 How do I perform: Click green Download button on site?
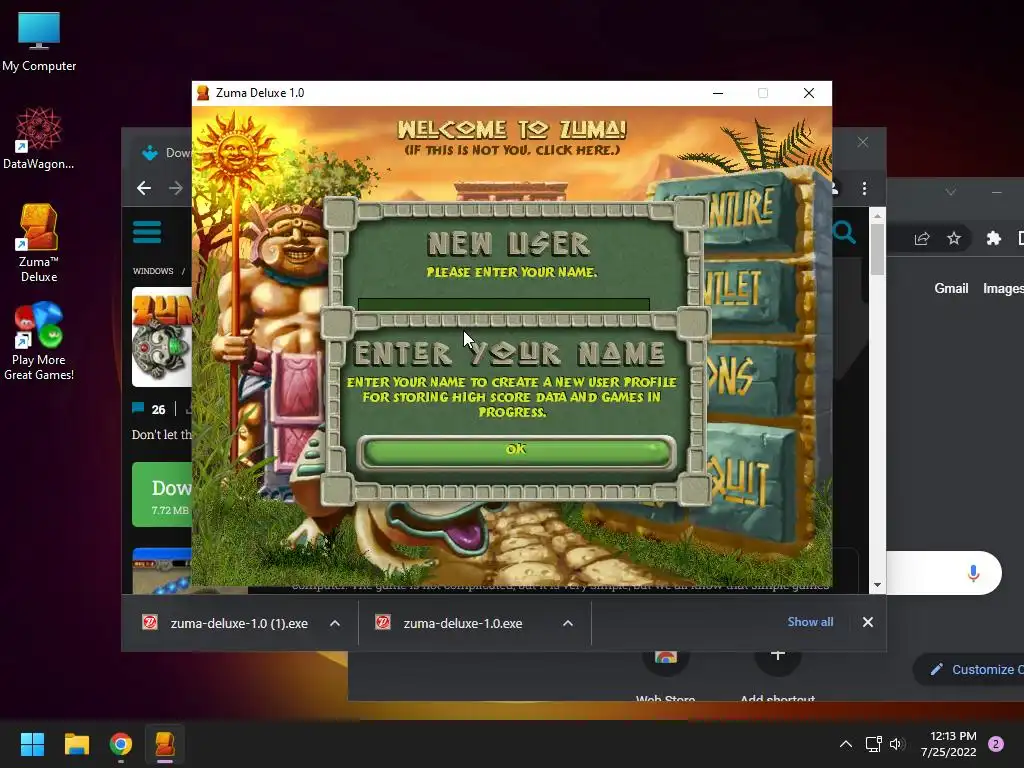click(162, 494)
